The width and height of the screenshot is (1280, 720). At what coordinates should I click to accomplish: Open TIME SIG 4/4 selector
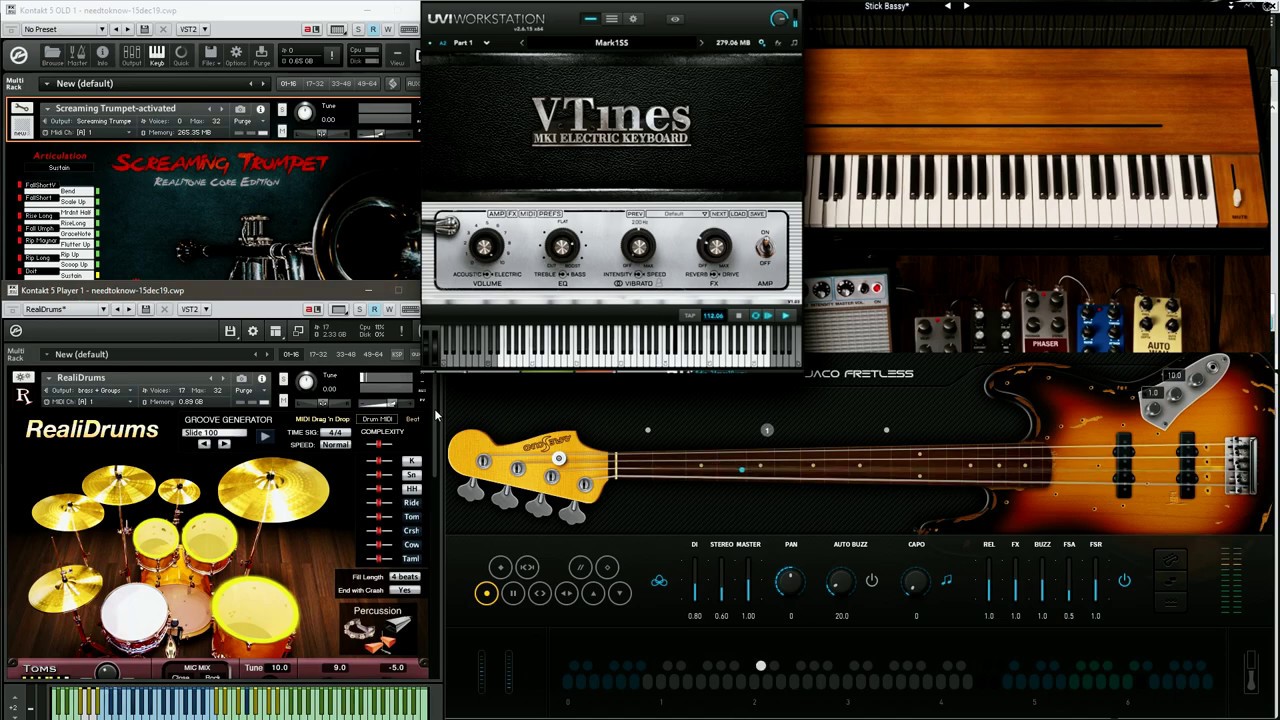tap(335, 432)
